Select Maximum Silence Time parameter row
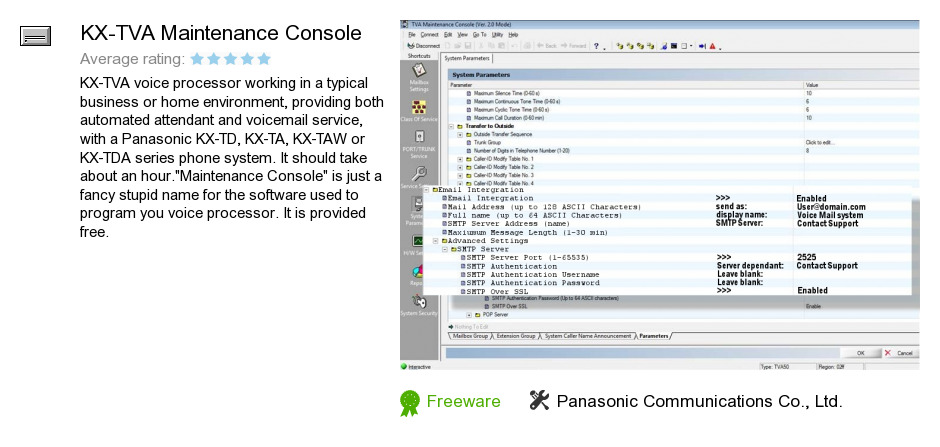 [683, 93]
